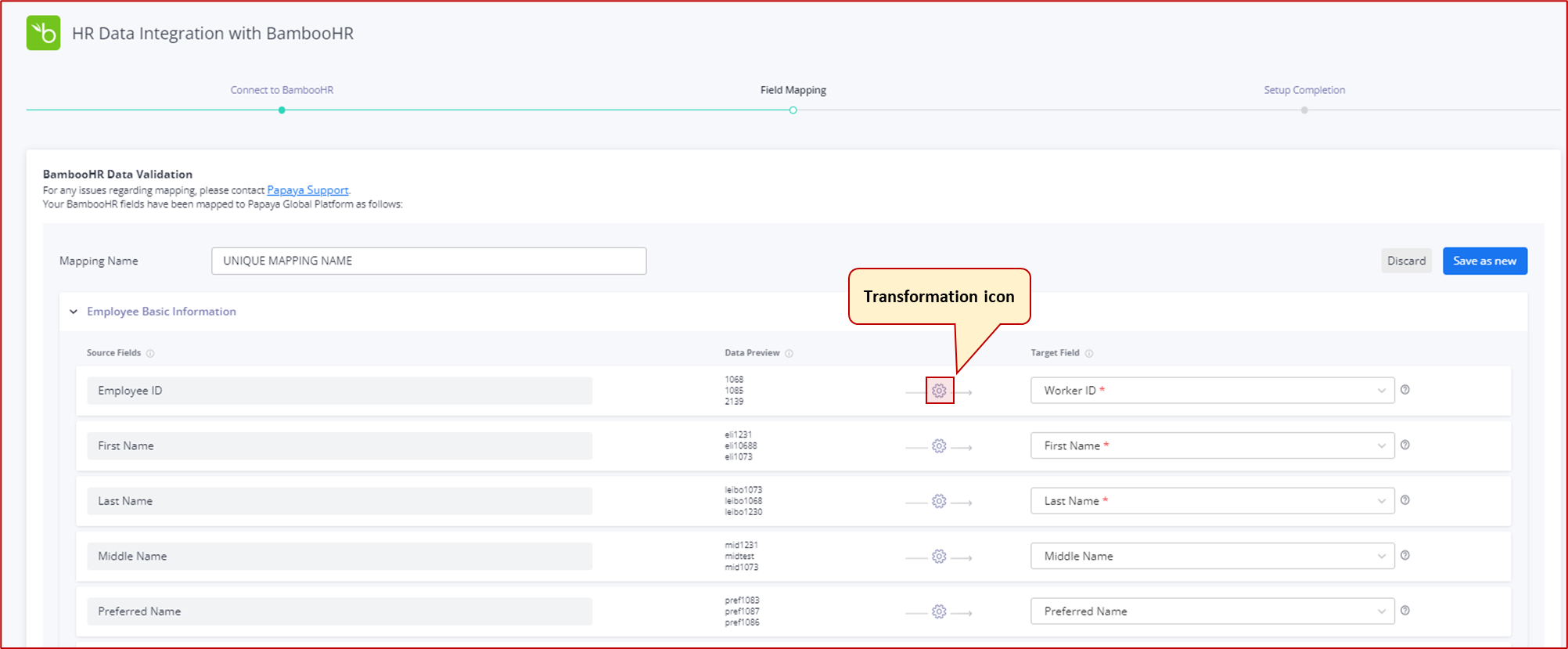Click data preview value 2139
The width and height of the screenshot is (1568, 649).
click(734, 402)
